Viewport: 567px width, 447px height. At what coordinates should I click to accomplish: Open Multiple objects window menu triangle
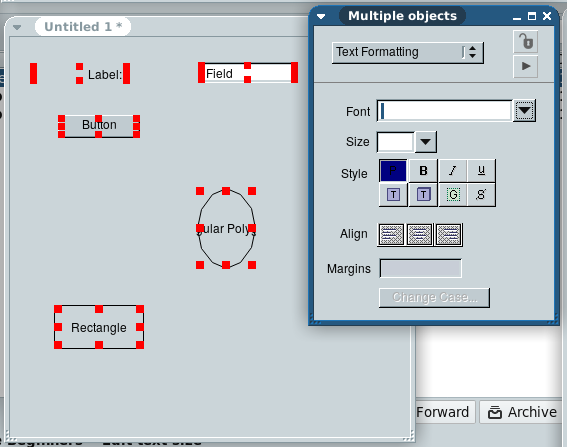coord(321,16)
